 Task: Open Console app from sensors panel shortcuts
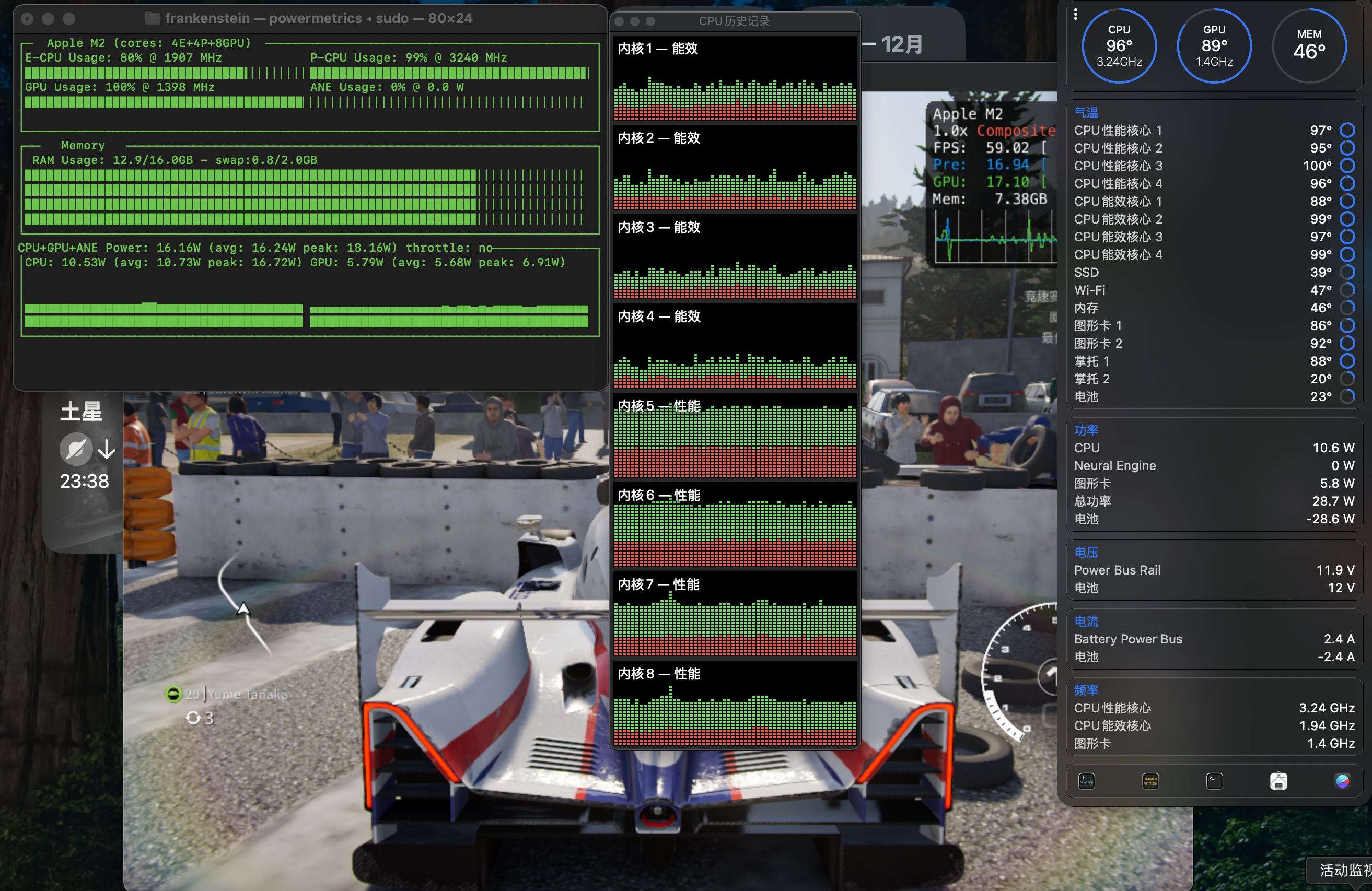[1150, 781]
